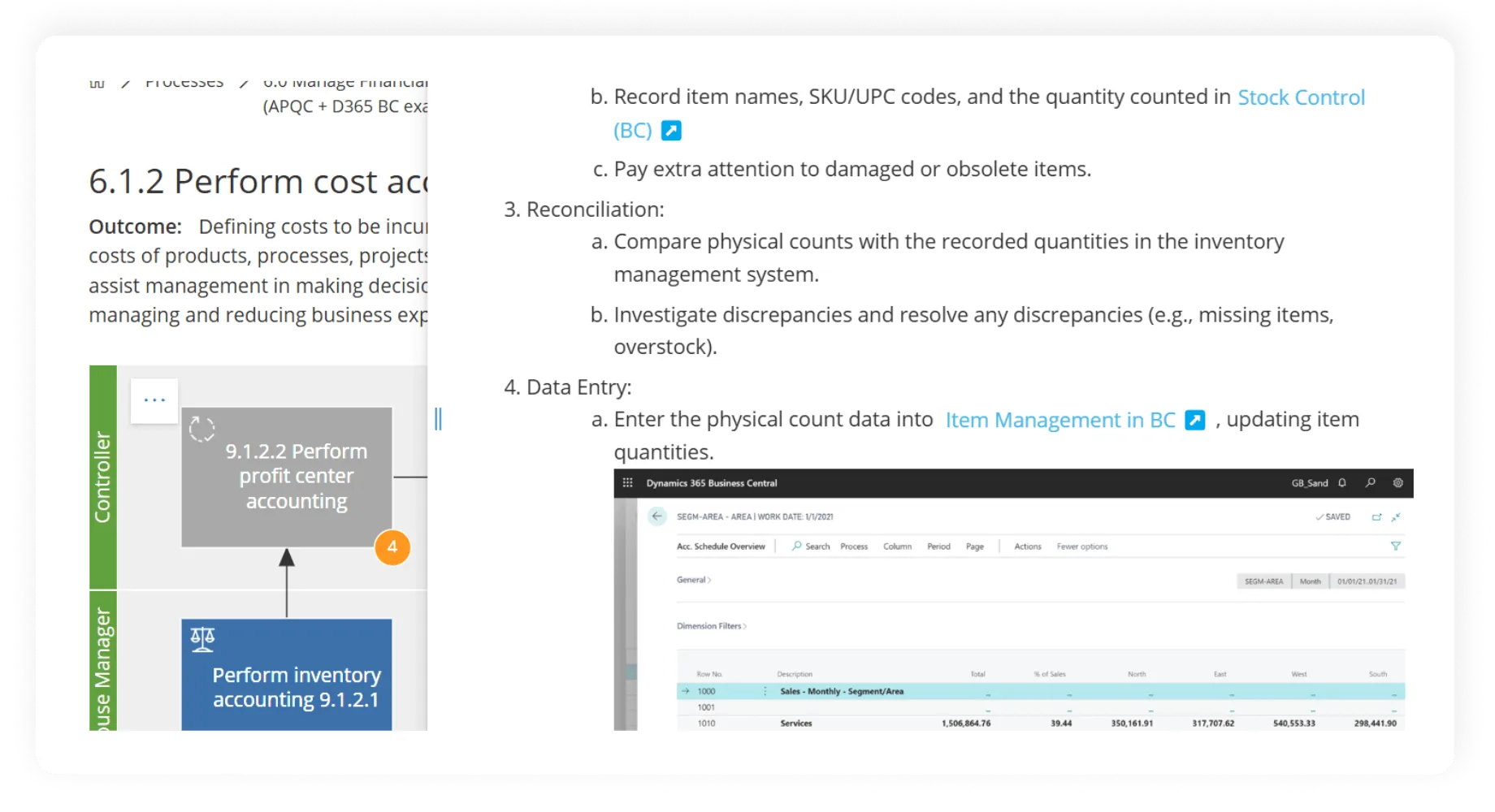The height and width of the screenshot is (812, 1495).
Task: Select the Sales - Monthly - Segment/Area row
Action: coord(1041,692)
